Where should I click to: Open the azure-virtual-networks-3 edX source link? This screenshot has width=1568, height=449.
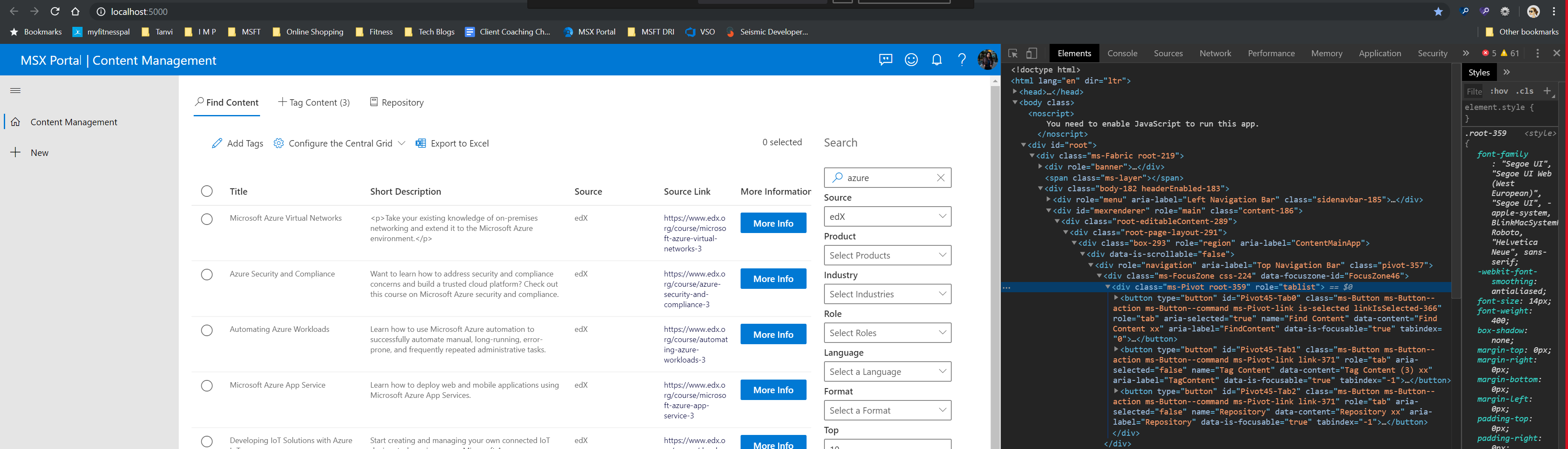tap(695, 233)
